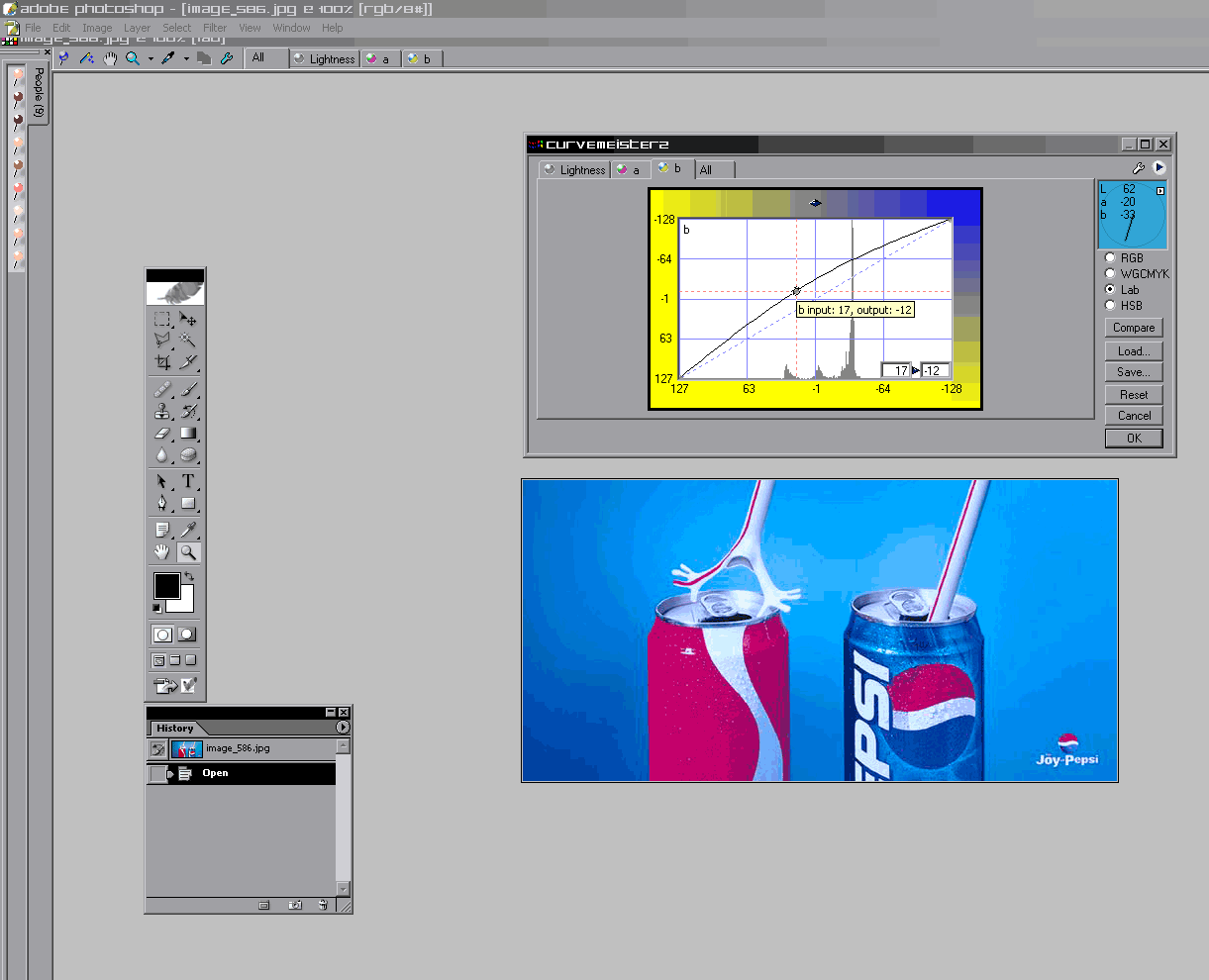Select the WGCMYK radio button

coord(1110,273)
